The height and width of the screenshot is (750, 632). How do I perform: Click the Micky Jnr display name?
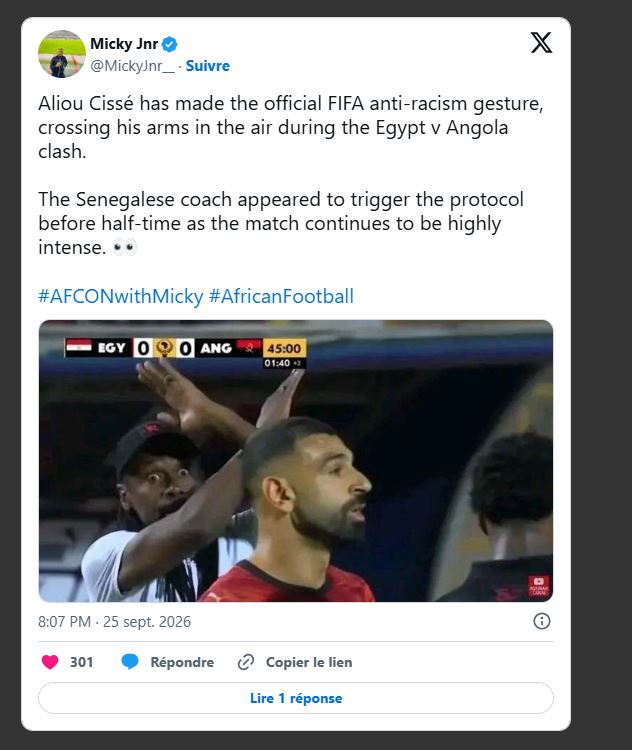tap(124, 44)
